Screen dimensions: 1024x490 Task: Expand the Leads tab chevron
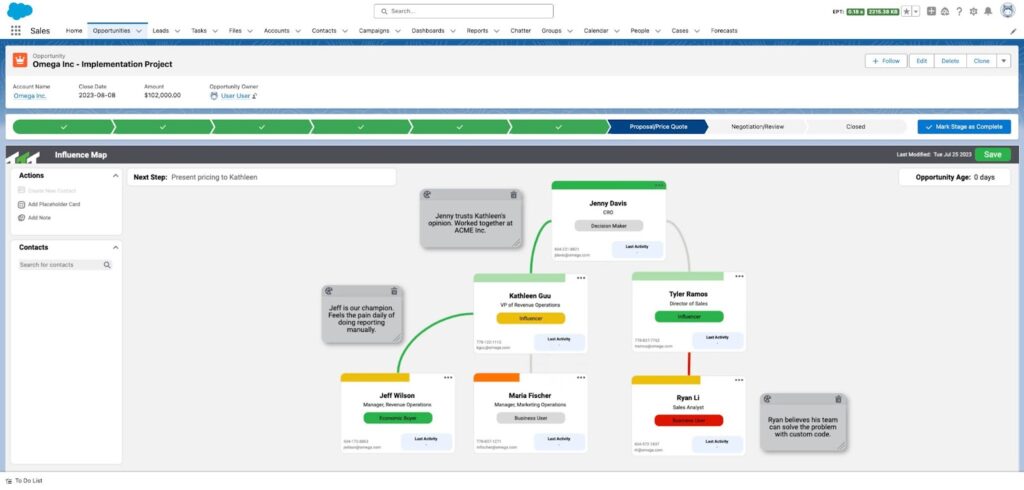pyautogui.click(x=178, y=31)
